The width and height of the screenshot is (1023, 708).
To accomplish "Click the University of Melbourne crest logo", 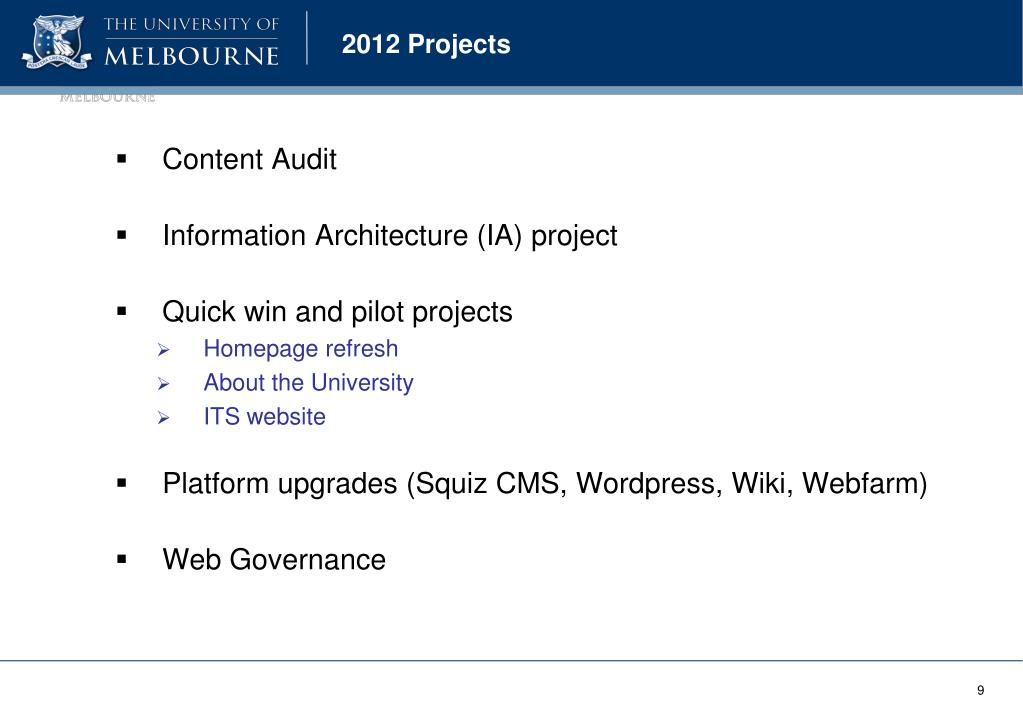I will [57, 42].
